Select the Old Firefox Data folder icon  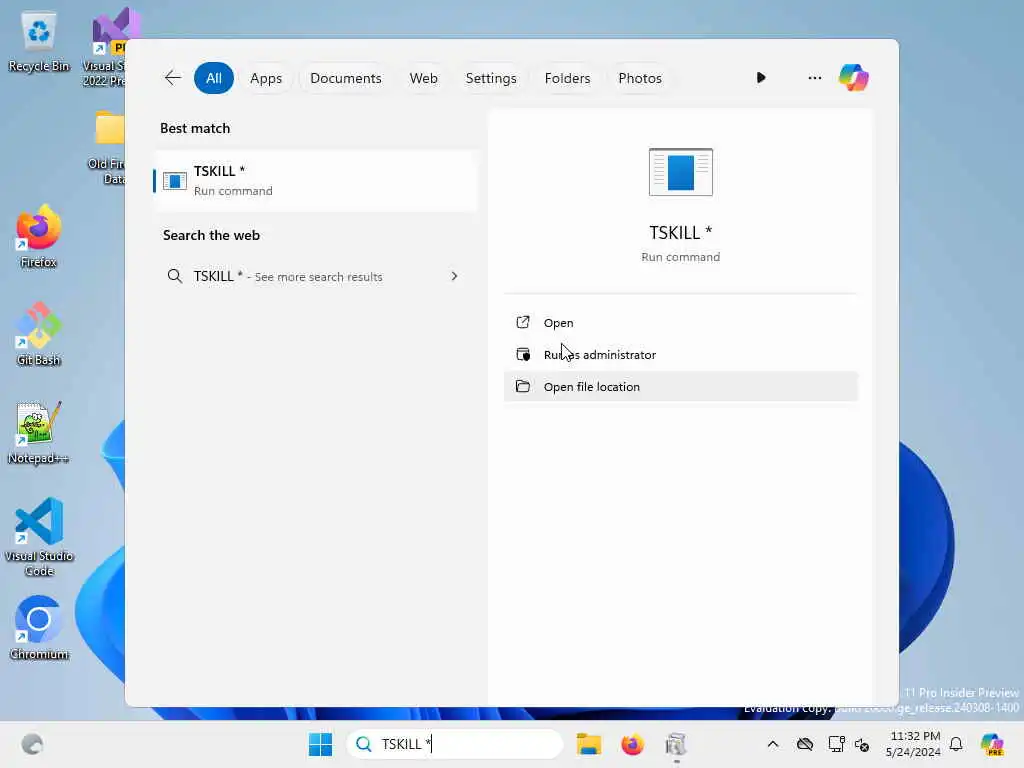tap(106, 148)
